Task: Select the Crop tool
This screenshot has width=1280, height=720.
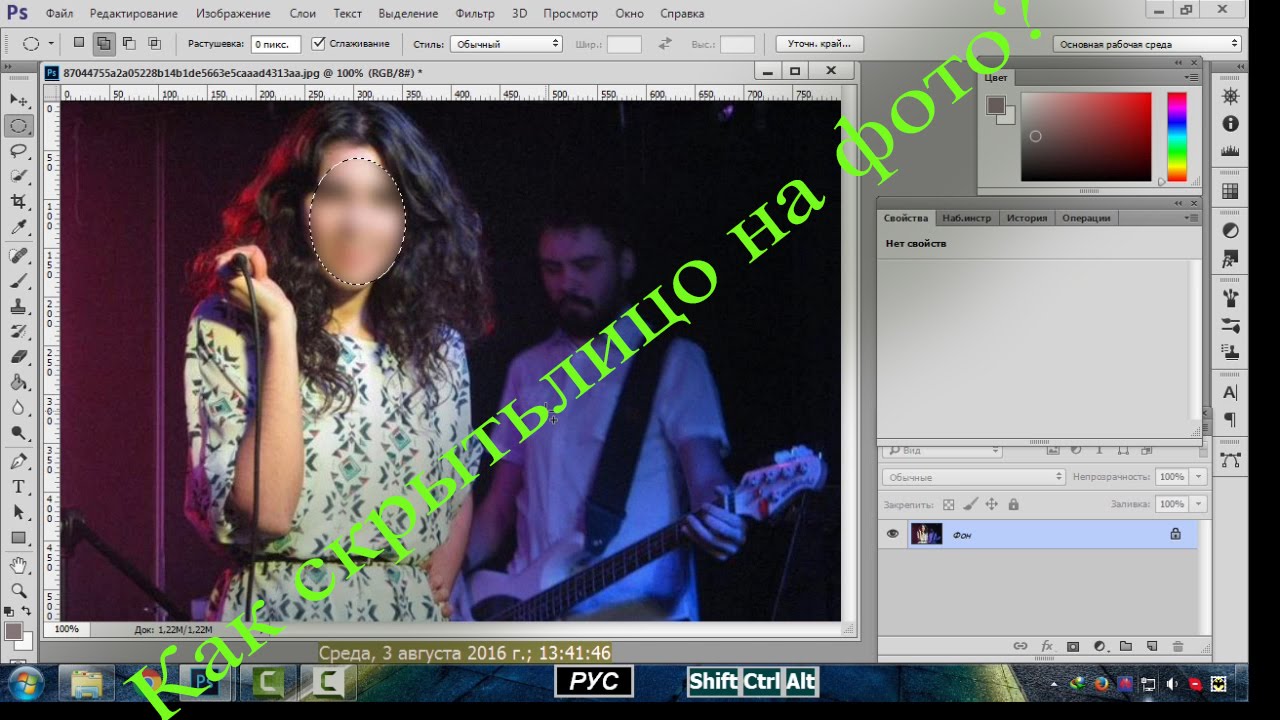Action: (x=18, y=201)
